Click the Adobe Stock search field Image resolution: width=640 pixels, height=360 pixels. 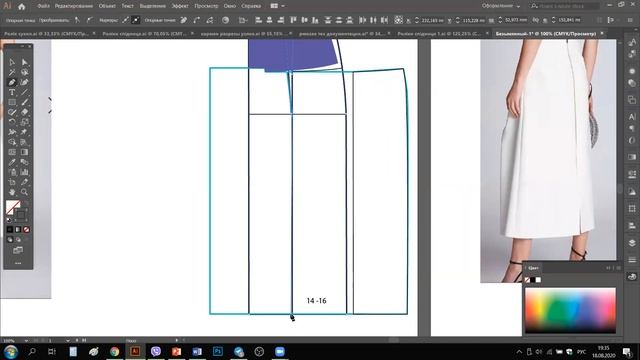click(x=565, y=6)
